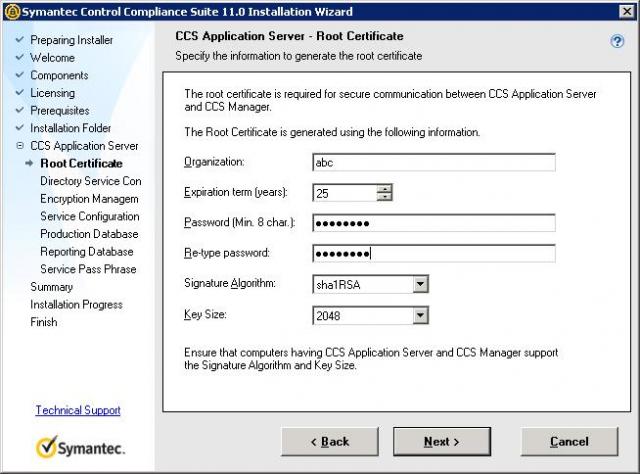Focus the Password field
Image resolution: width=640 pixels, height=474 pixels.
(433, 223)
